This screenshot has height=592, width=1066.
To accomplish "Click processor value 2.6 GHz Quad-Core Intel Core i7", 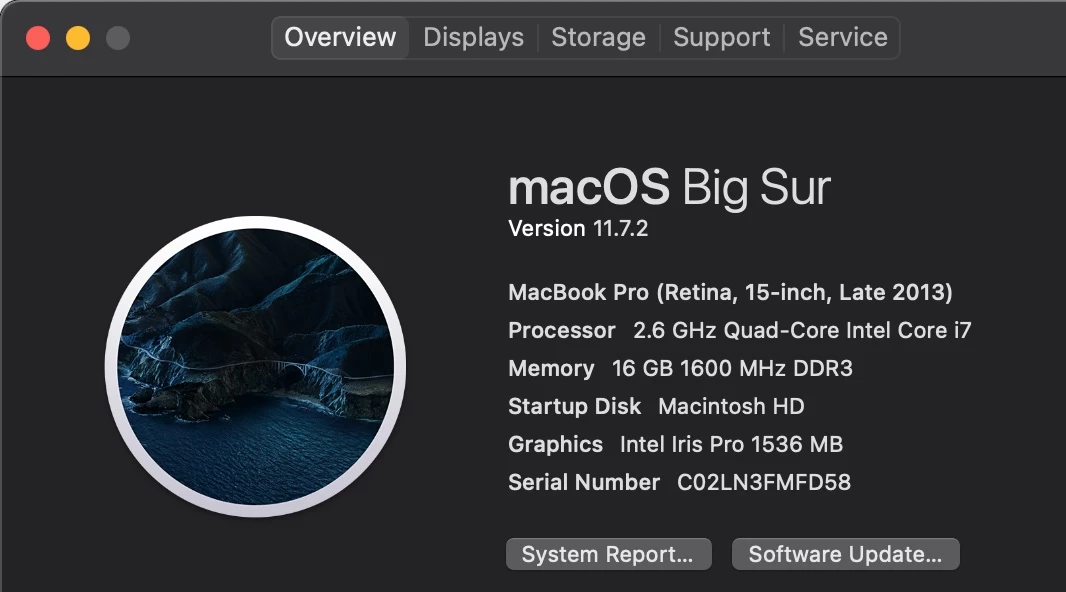I will point(802,330).
